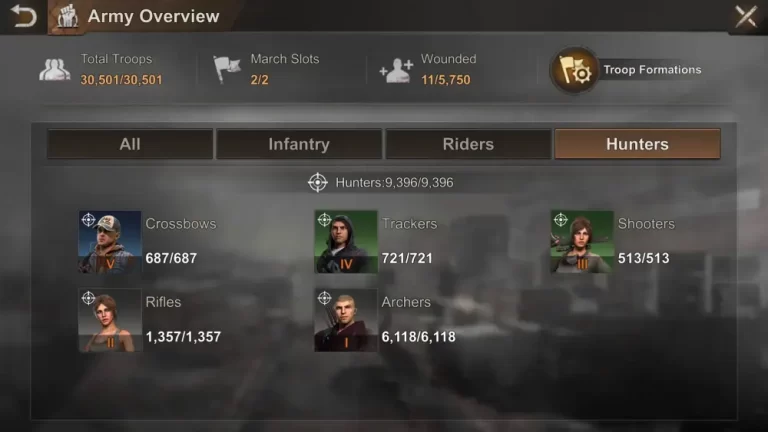Click the Archers 6,118/6,118 count
Viewport: 768px width, 432px height.
(x=418, y=336)
